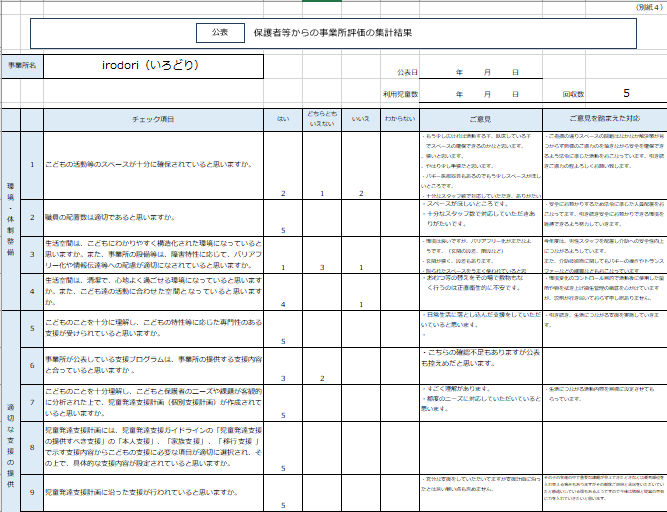Screen dimensions: 667x512
Task: Select the 環境・体制整備 category cell
Action: pos(11,212)
